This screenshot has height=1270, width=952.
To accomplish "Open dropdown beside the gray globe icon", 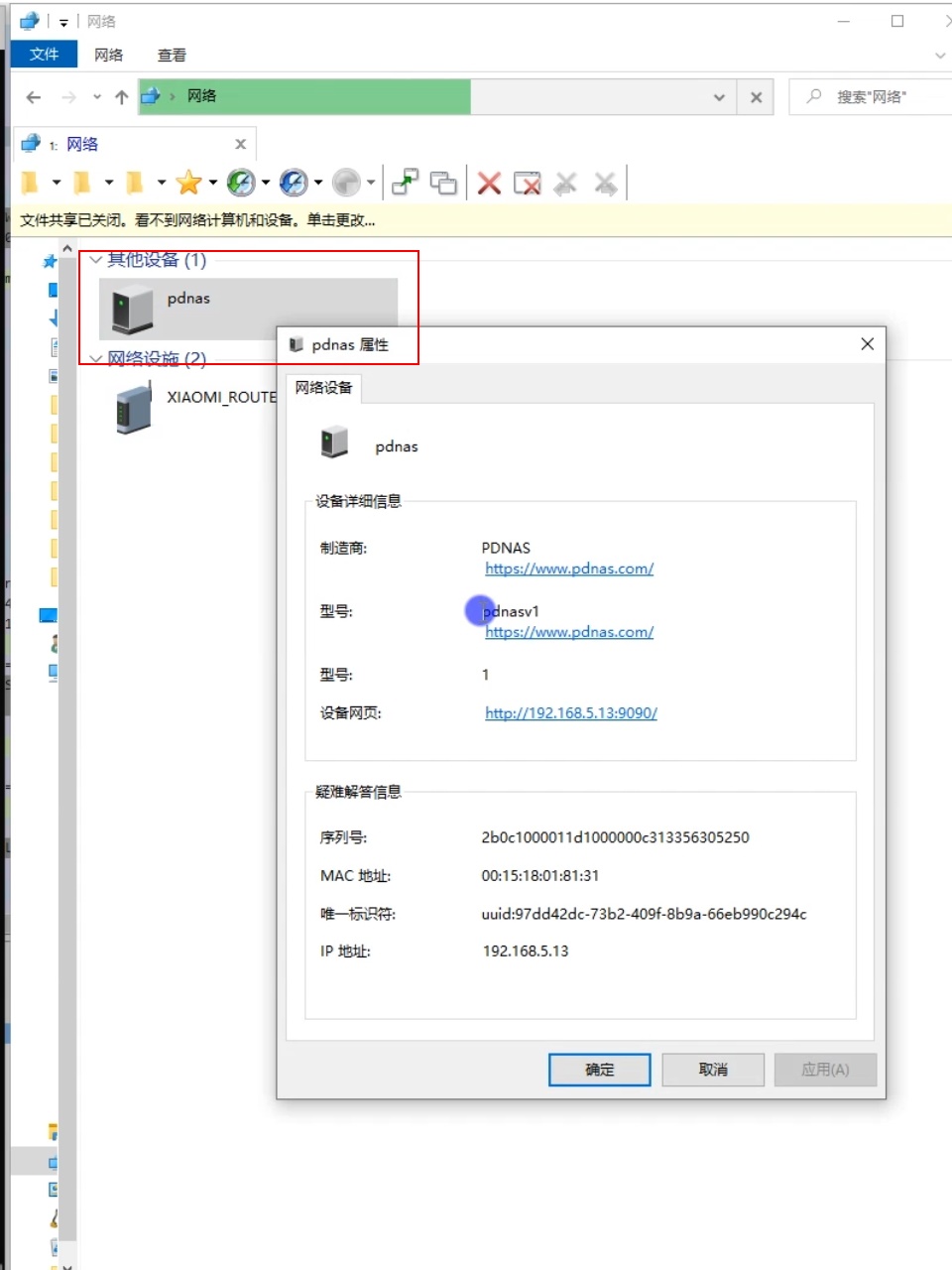I will [371, 183].
